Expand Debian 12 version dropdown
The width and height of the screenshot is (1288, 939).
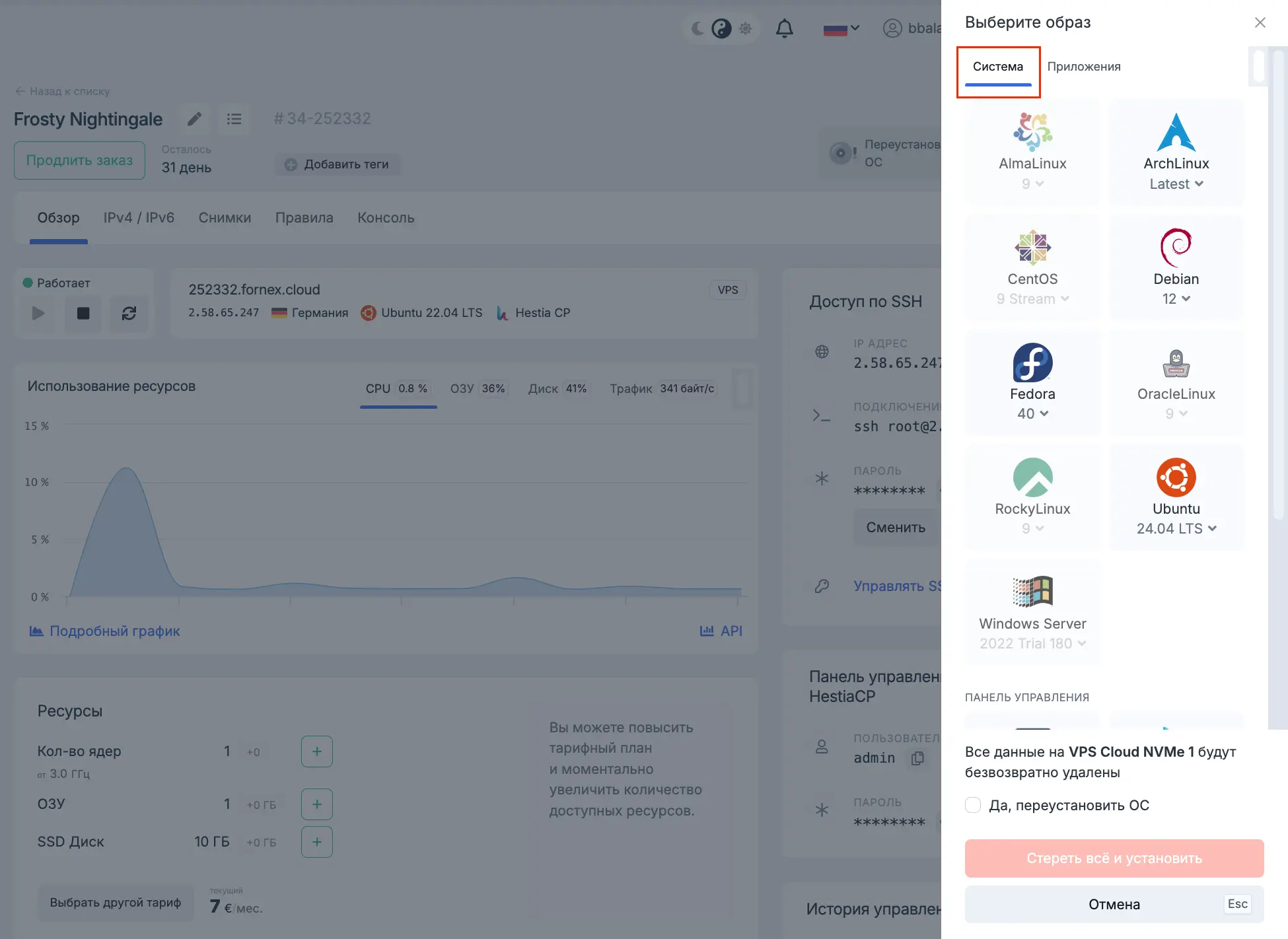(x=1176, y=298)
